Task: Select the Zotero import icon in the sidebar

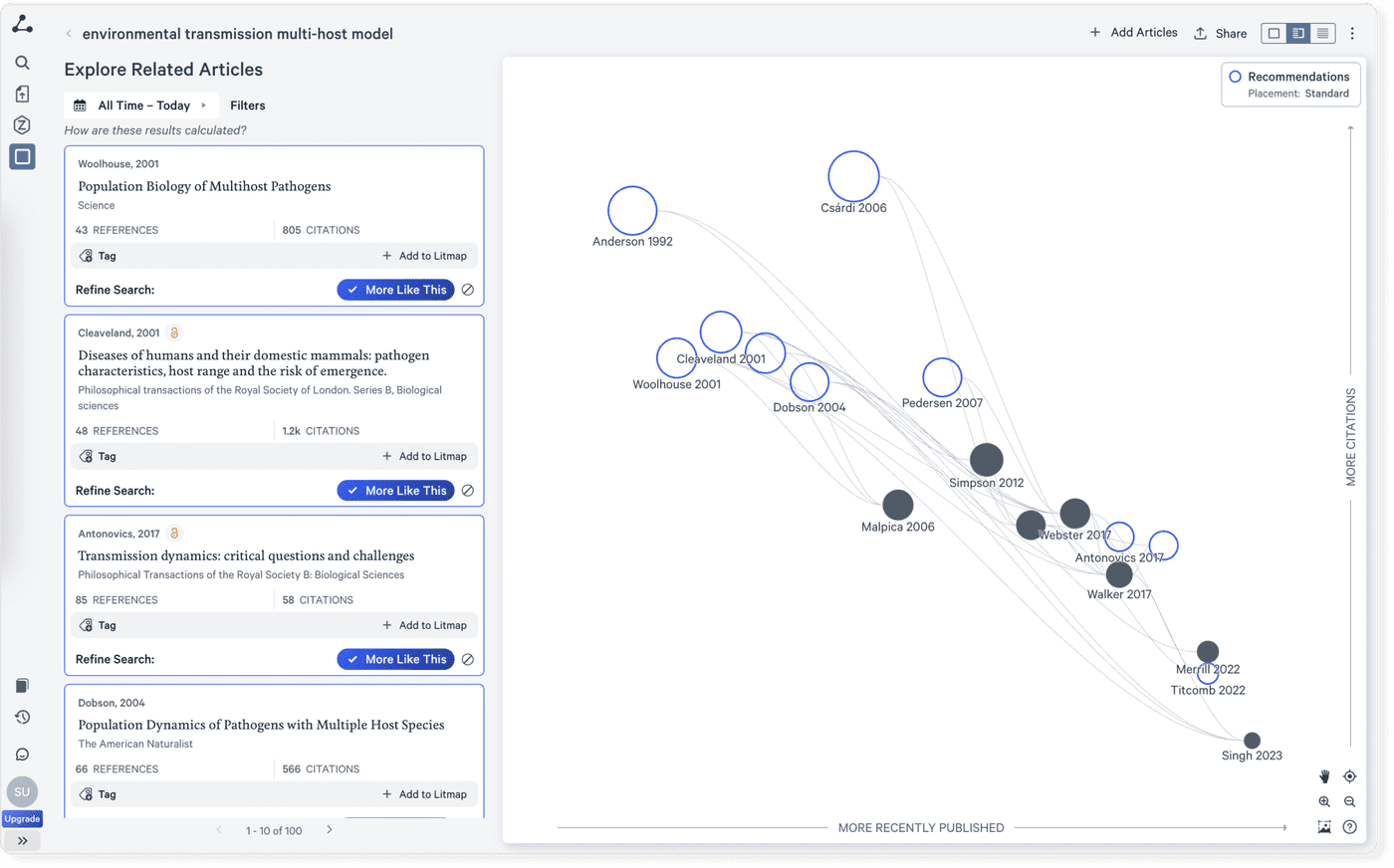Action: click(x=22, y=124)
